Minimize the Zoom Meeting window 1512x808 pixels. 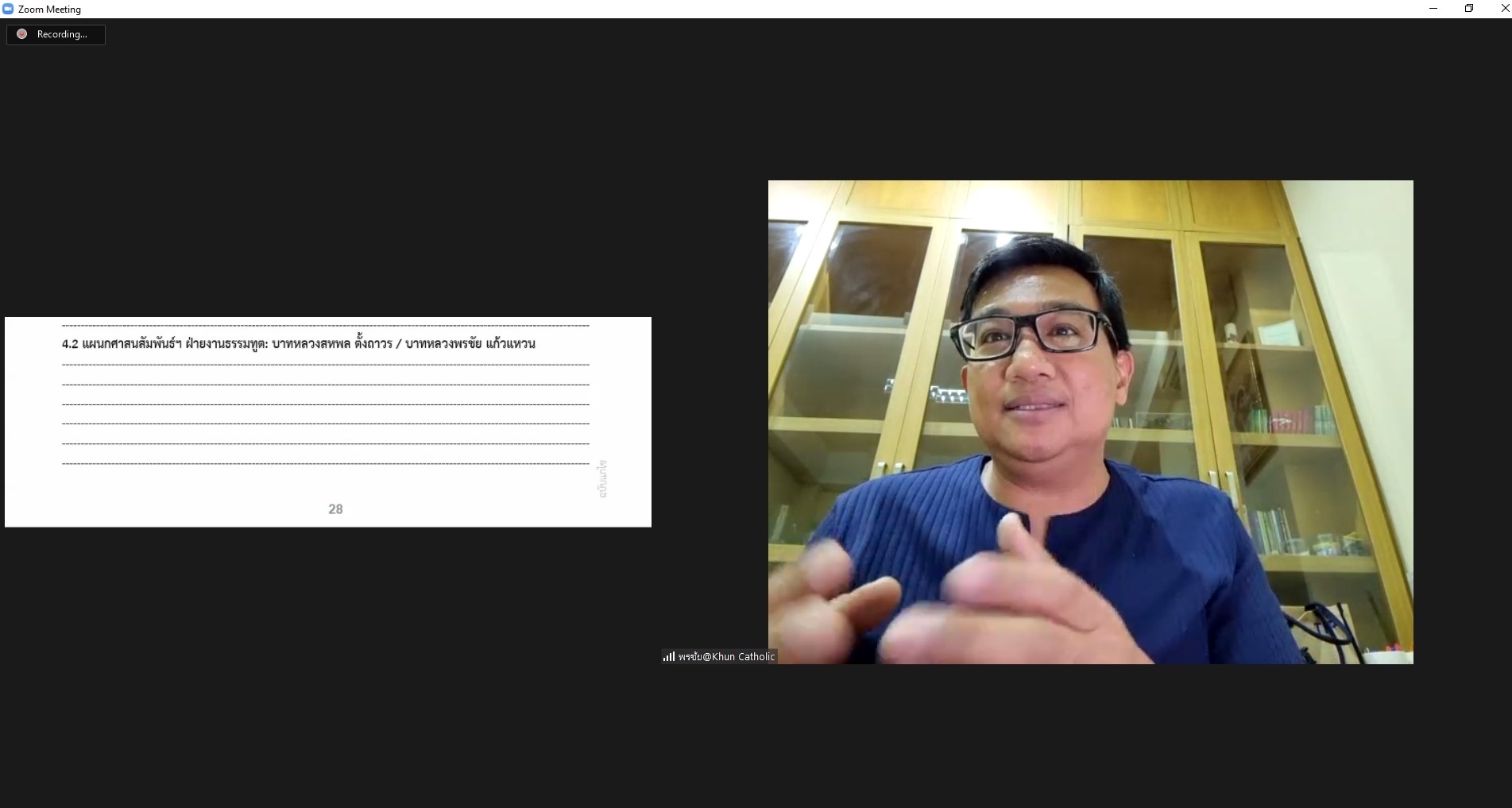pos(1433,9)
